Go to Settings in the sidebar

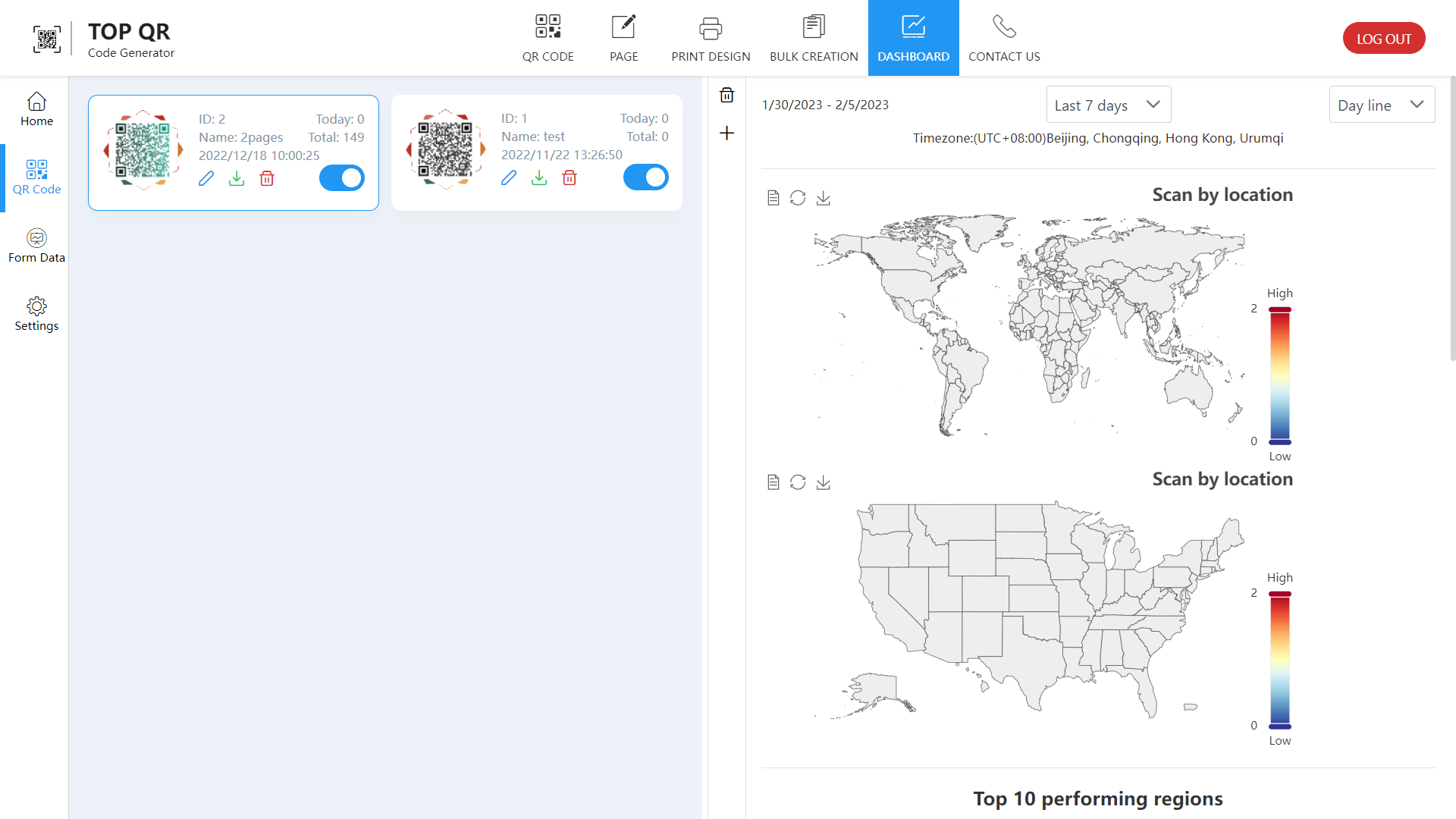point(36,314)
